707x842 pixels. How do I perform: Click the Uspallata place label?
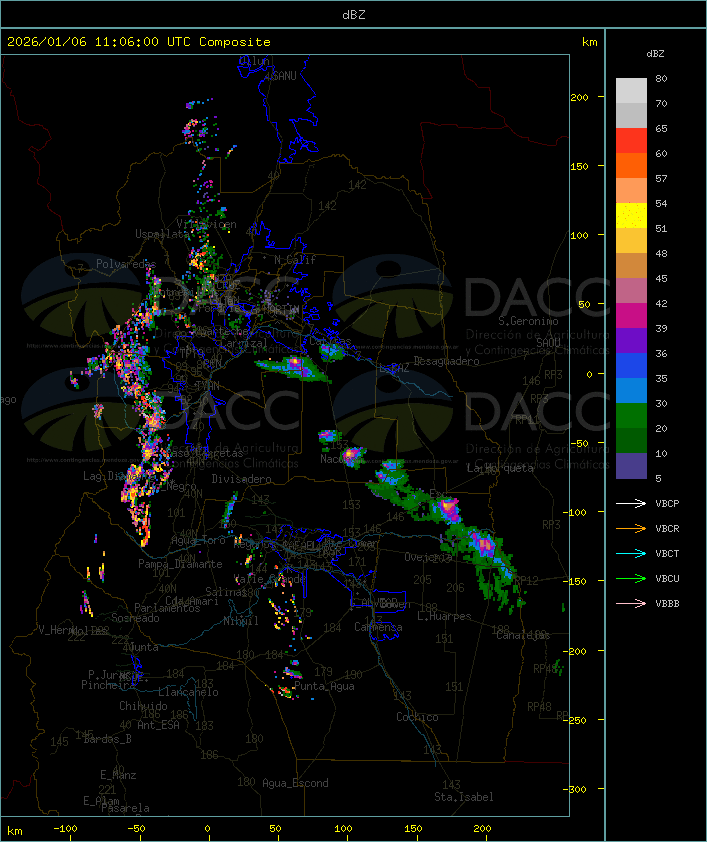tap(162, 234)
